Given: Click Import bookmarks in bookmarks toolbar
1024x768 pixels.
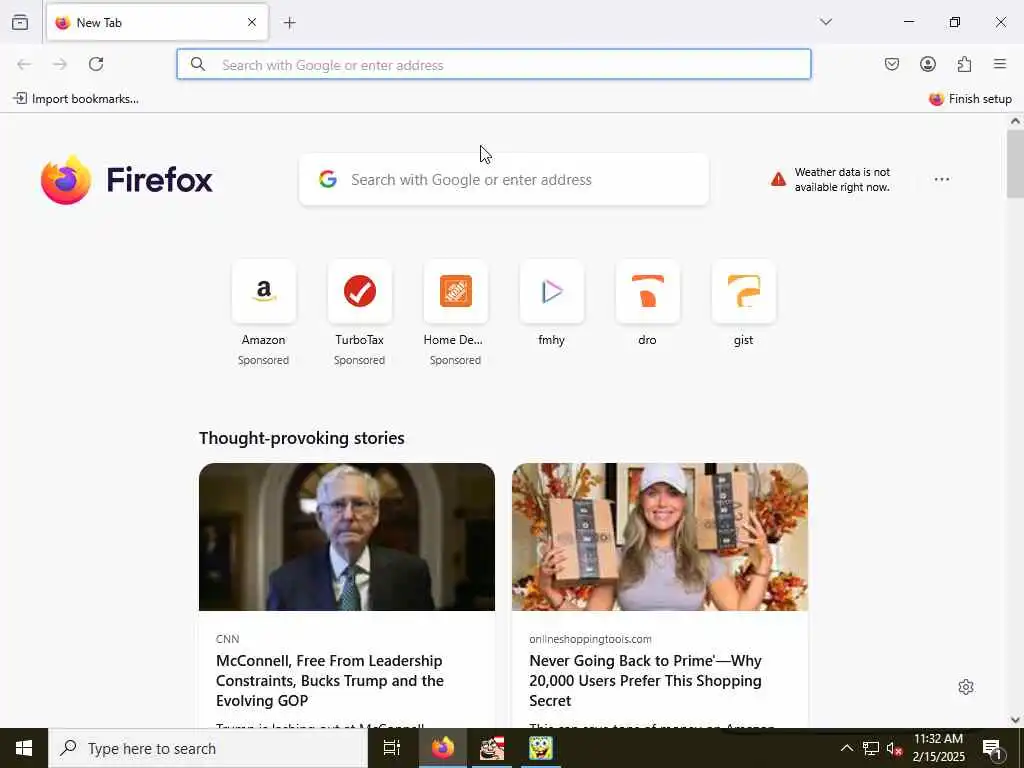Looking at the screenshot, I should [x=76, y=99].
